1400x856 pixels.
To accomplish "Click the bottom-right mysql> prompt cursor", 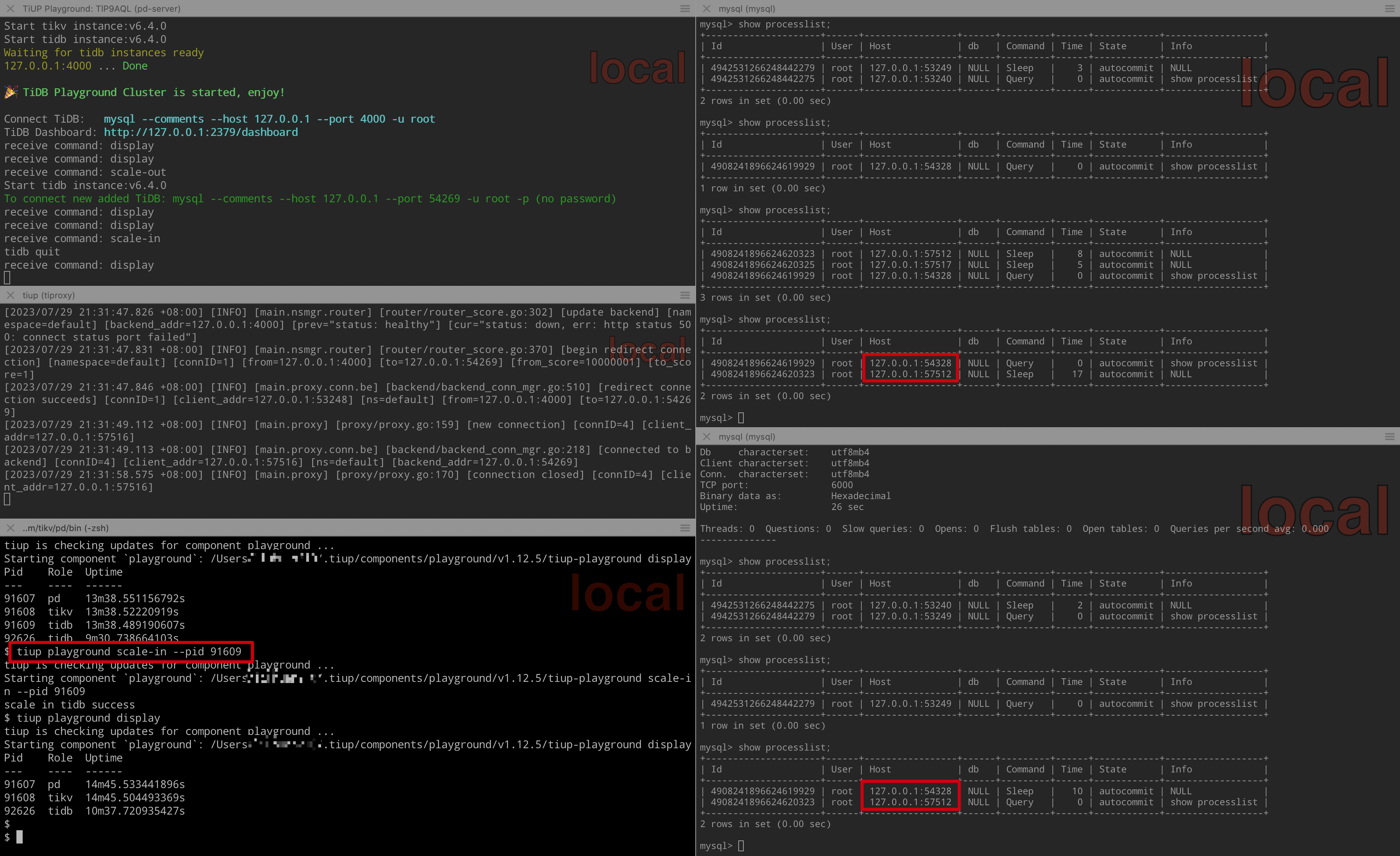I will pyautogui.click(x=741, y=846).
